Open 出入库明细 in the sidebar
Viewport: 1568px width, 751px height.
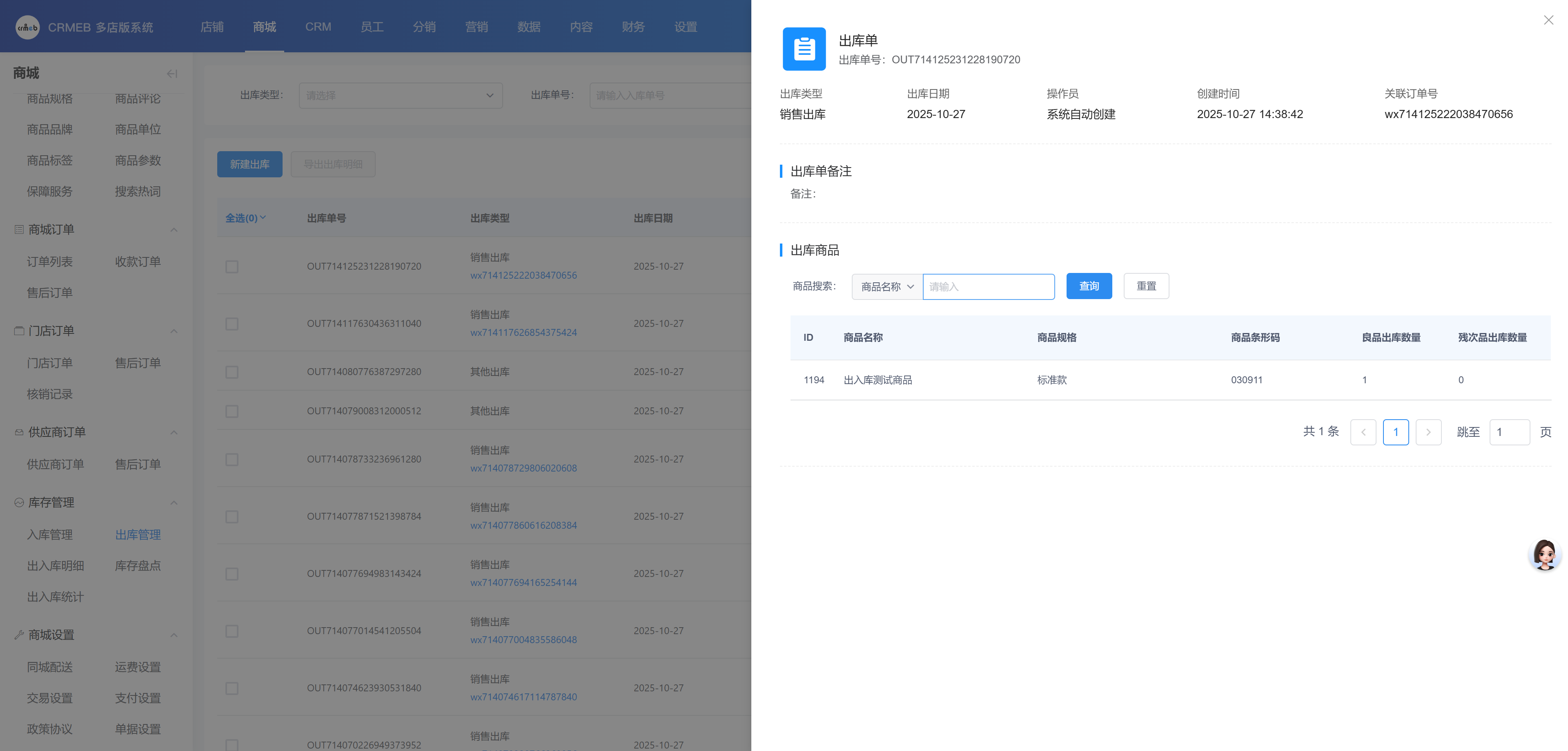pyautogui.click(x=56, y=566)
